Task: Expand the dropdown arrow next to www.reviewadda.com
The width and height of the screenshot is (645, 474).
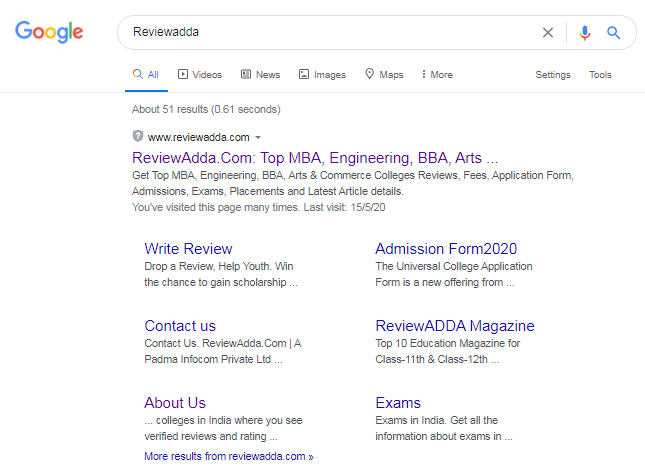Action: [x=258, y=137]
